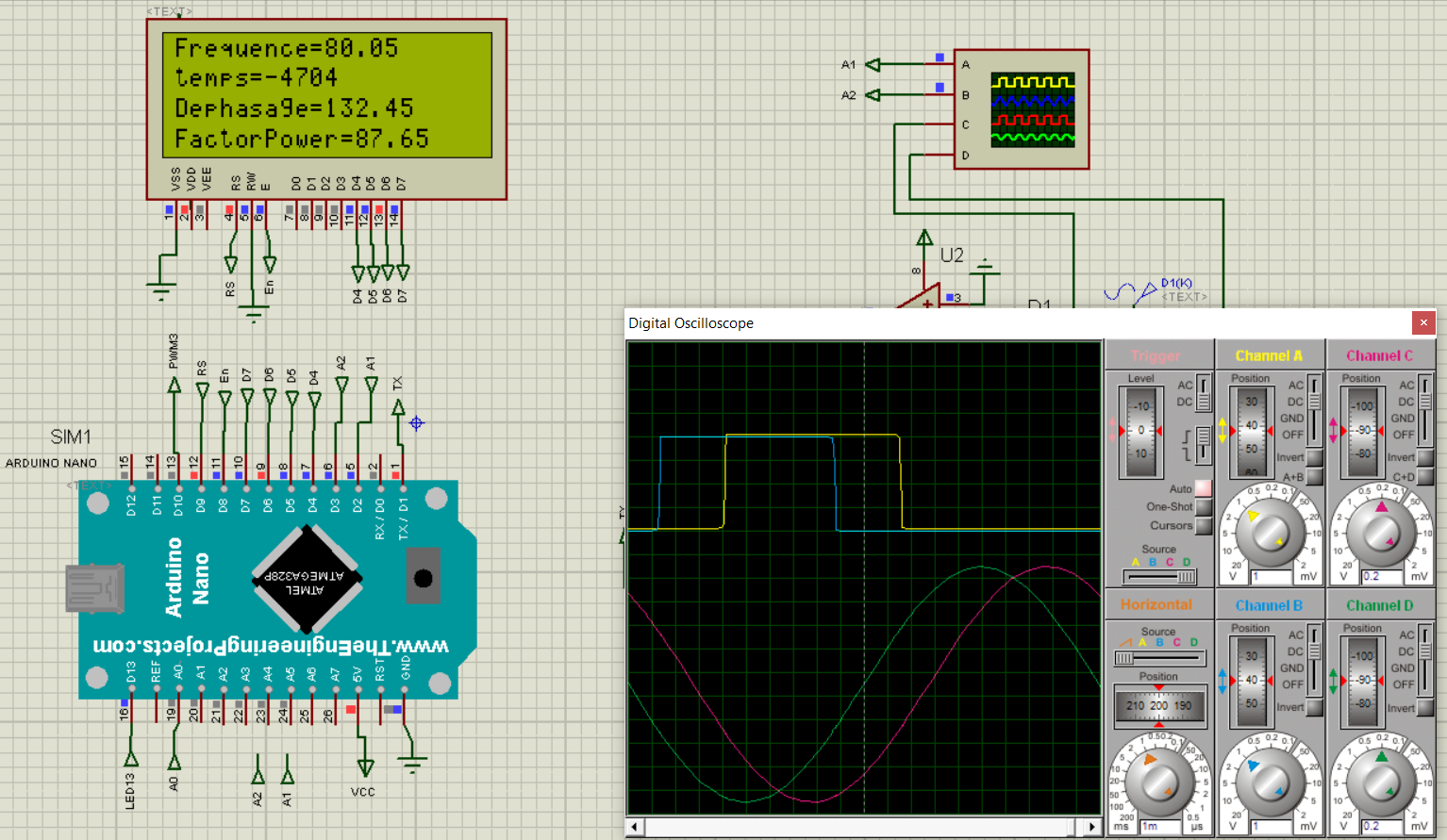Screen dimensions: 1447x840
Task: Enable Trigger One-Shot mode
Action: [x=1203, y=507]
